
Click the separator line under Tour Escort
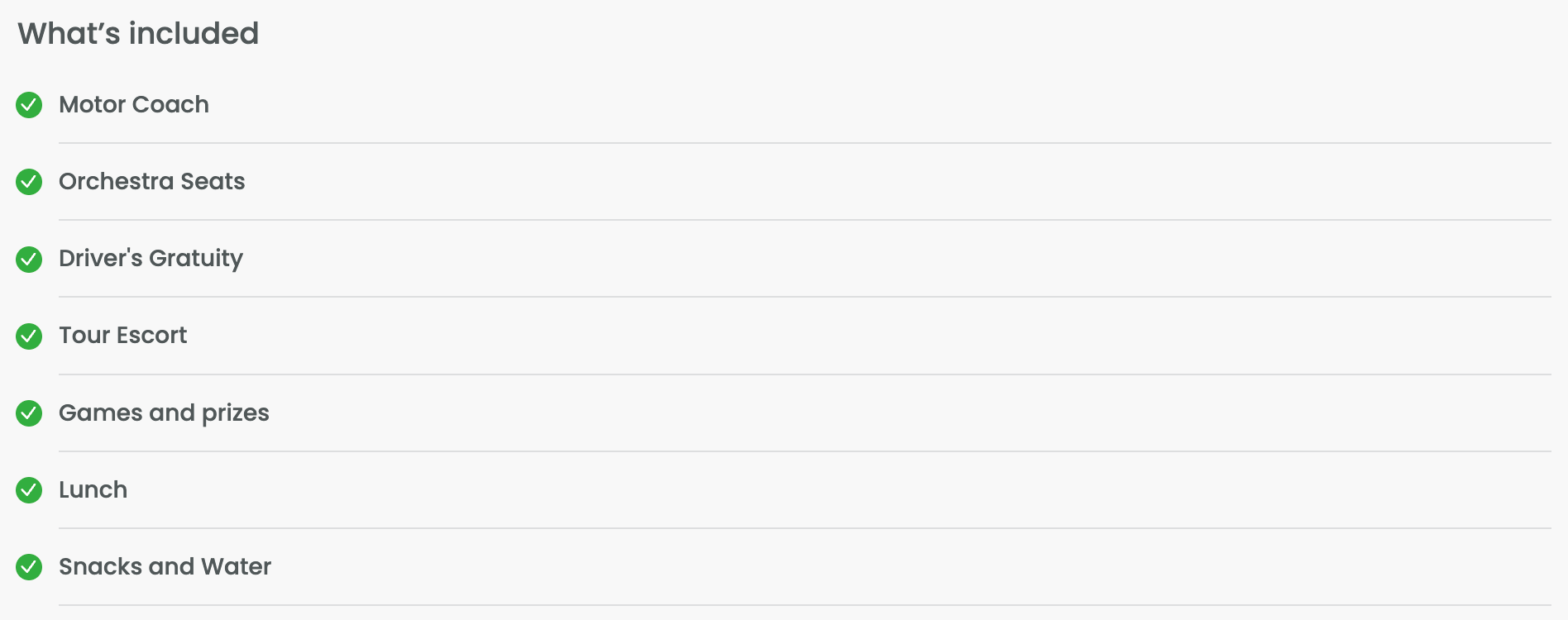coord(804,374)
